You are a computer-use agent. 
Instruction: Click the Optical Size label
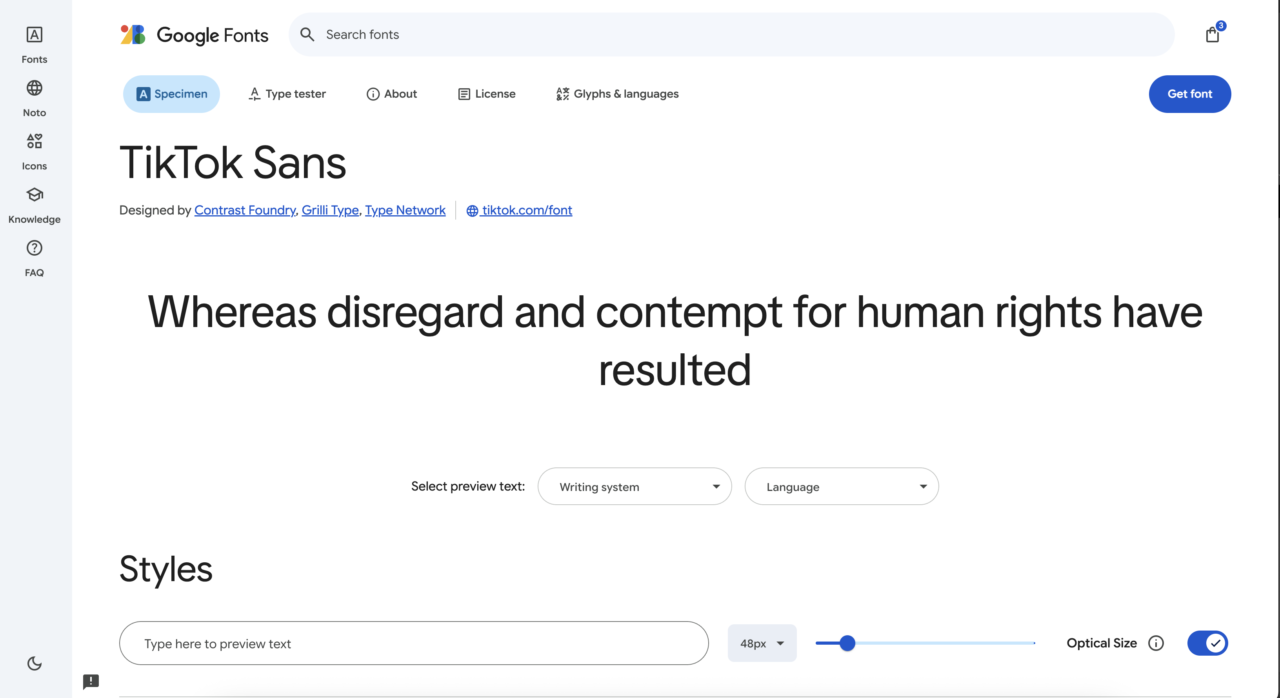pyautogui.click(x=1102, y=643)
